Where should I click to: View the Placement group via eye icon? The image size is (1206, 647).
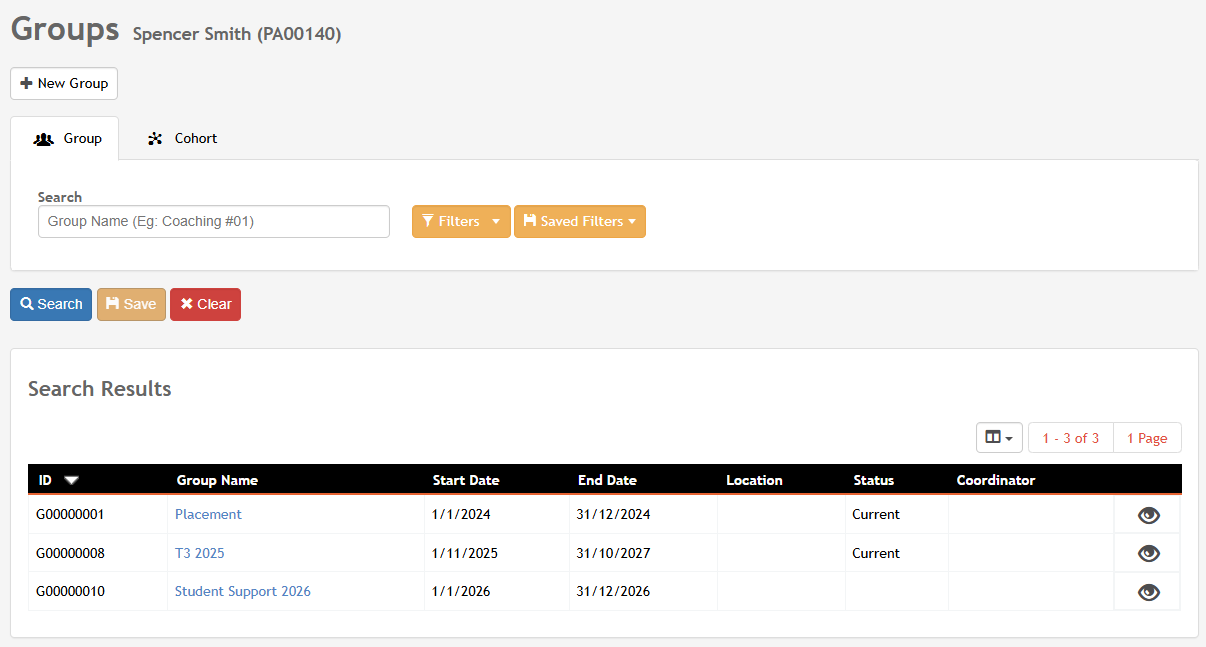coord(1149,515)
